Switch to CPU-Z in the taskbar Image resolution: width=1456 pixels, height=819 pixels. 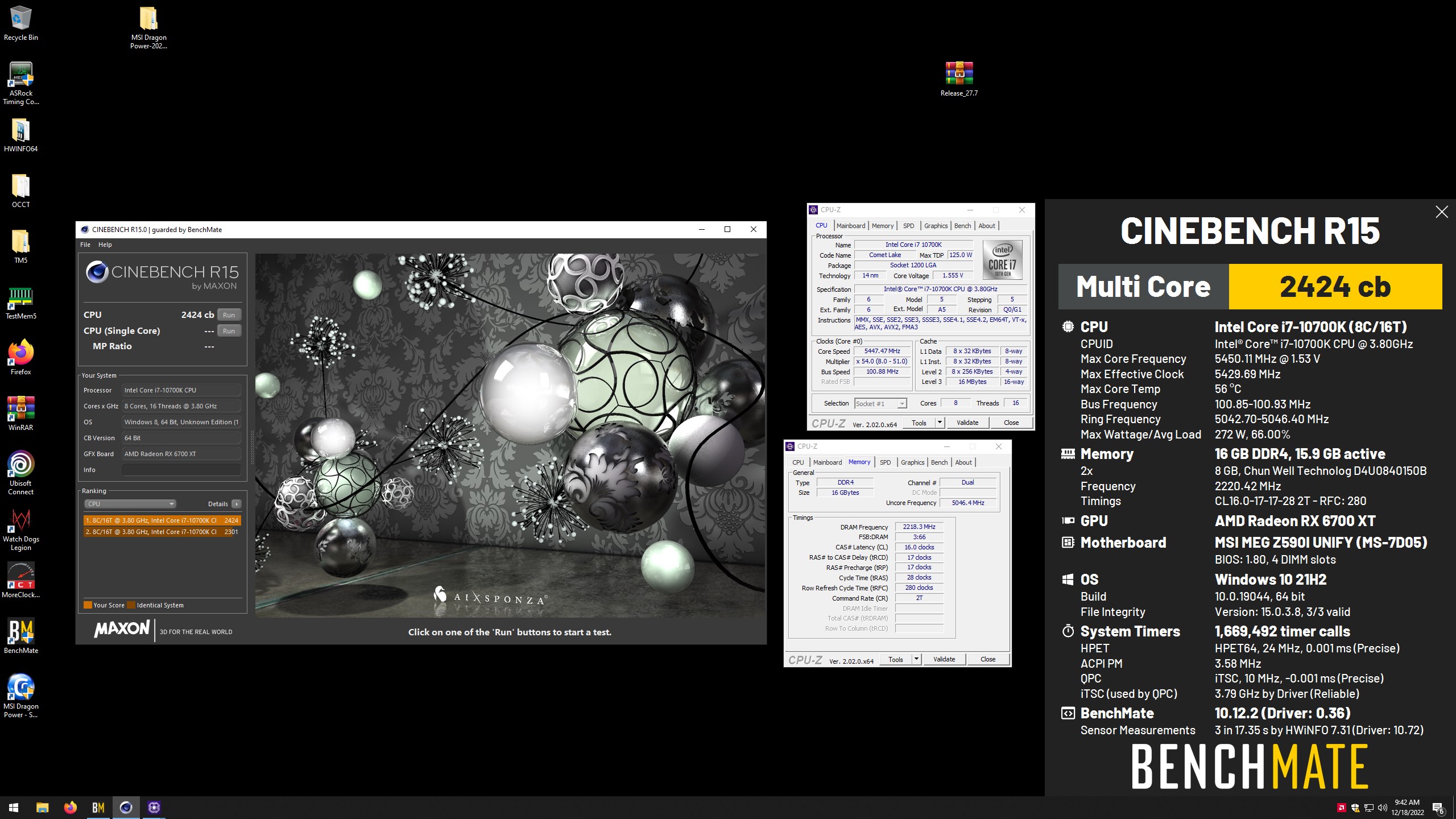pyautogui.click(x=154, y=808)
